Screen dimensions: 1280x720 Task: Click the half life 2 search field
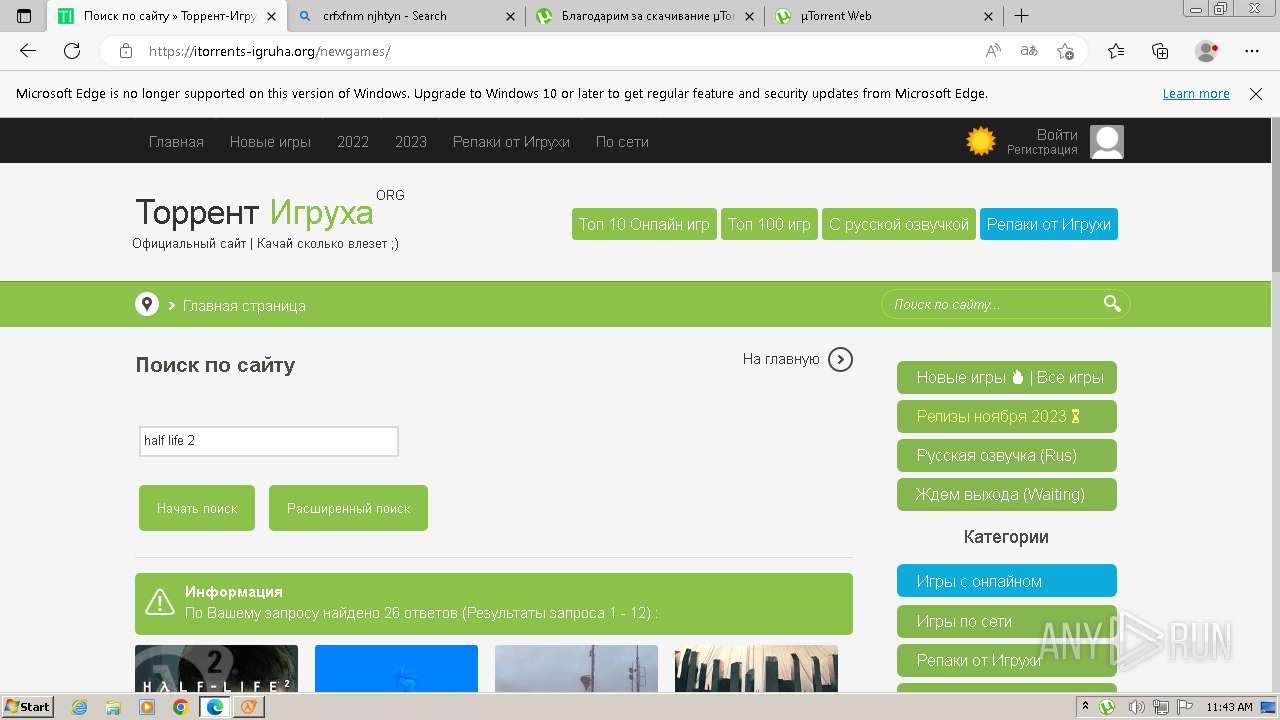(269, 441)
